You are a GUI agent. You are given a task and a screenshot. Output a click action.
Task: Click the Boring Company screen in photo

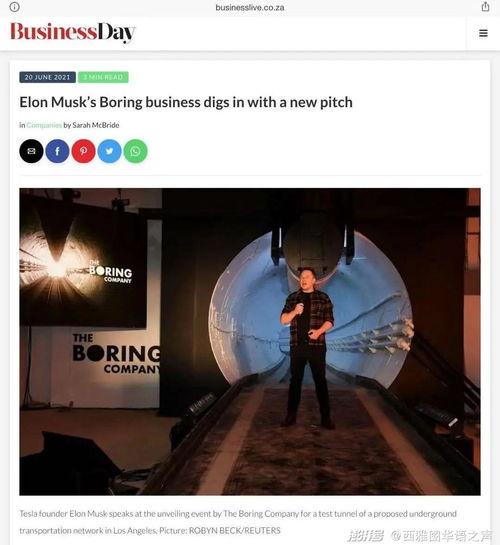(x=83, y=264)
